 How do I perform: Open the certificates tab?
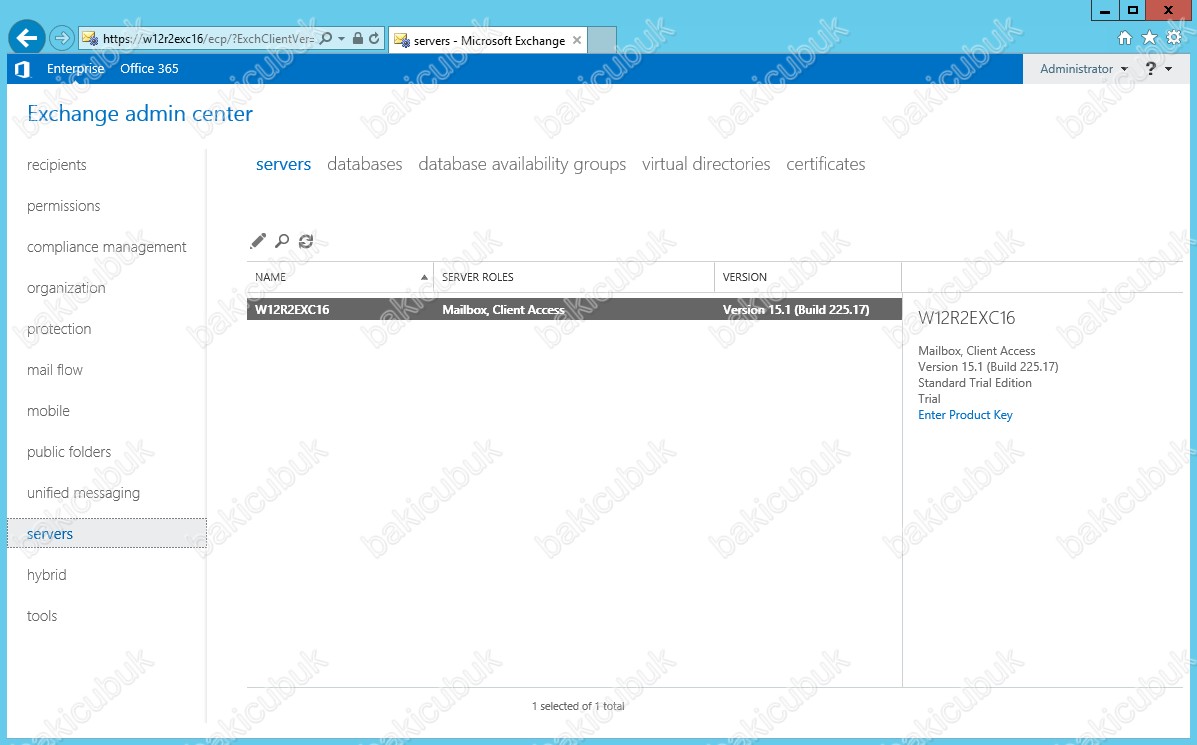pyautogui.click(x=826, y=164)
